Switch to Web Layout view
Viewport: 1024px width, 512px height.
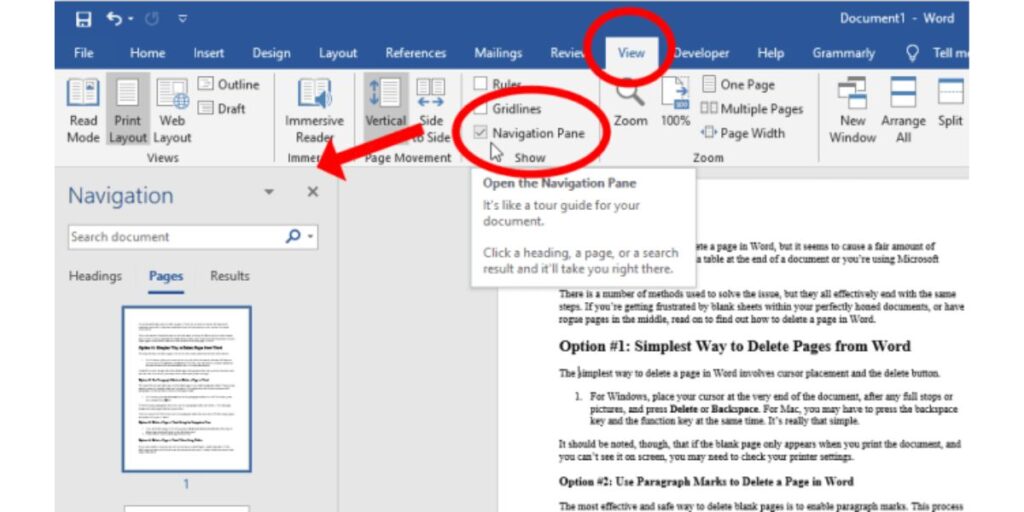pos(172,111)
